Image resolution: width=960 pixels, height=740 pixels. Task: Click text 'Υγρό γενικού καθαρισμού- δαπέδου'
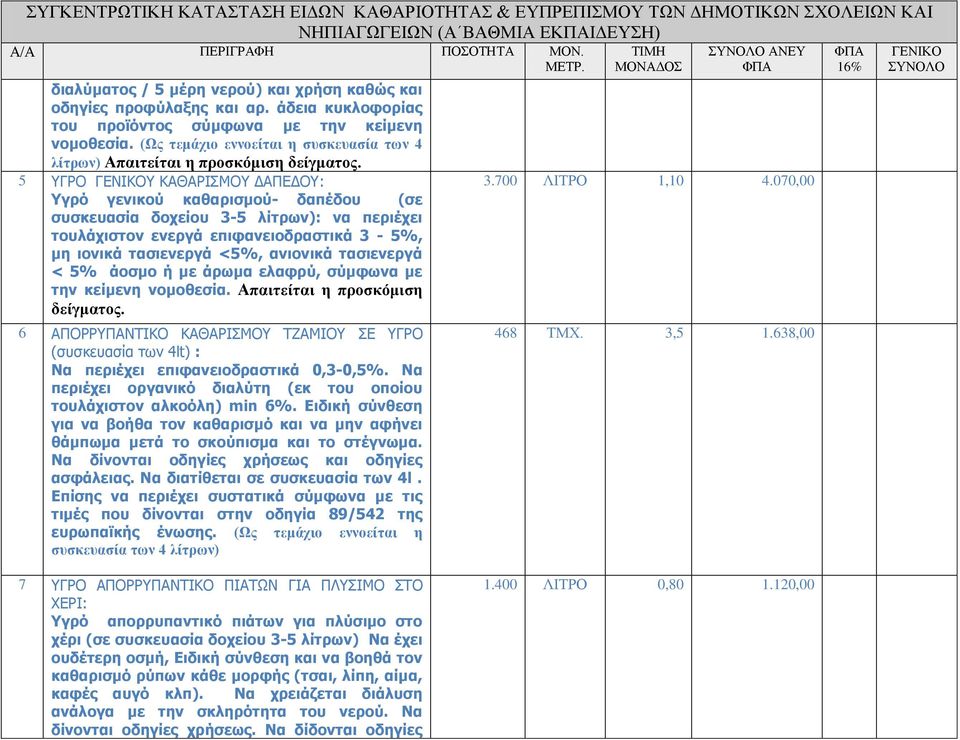(206, 200)
